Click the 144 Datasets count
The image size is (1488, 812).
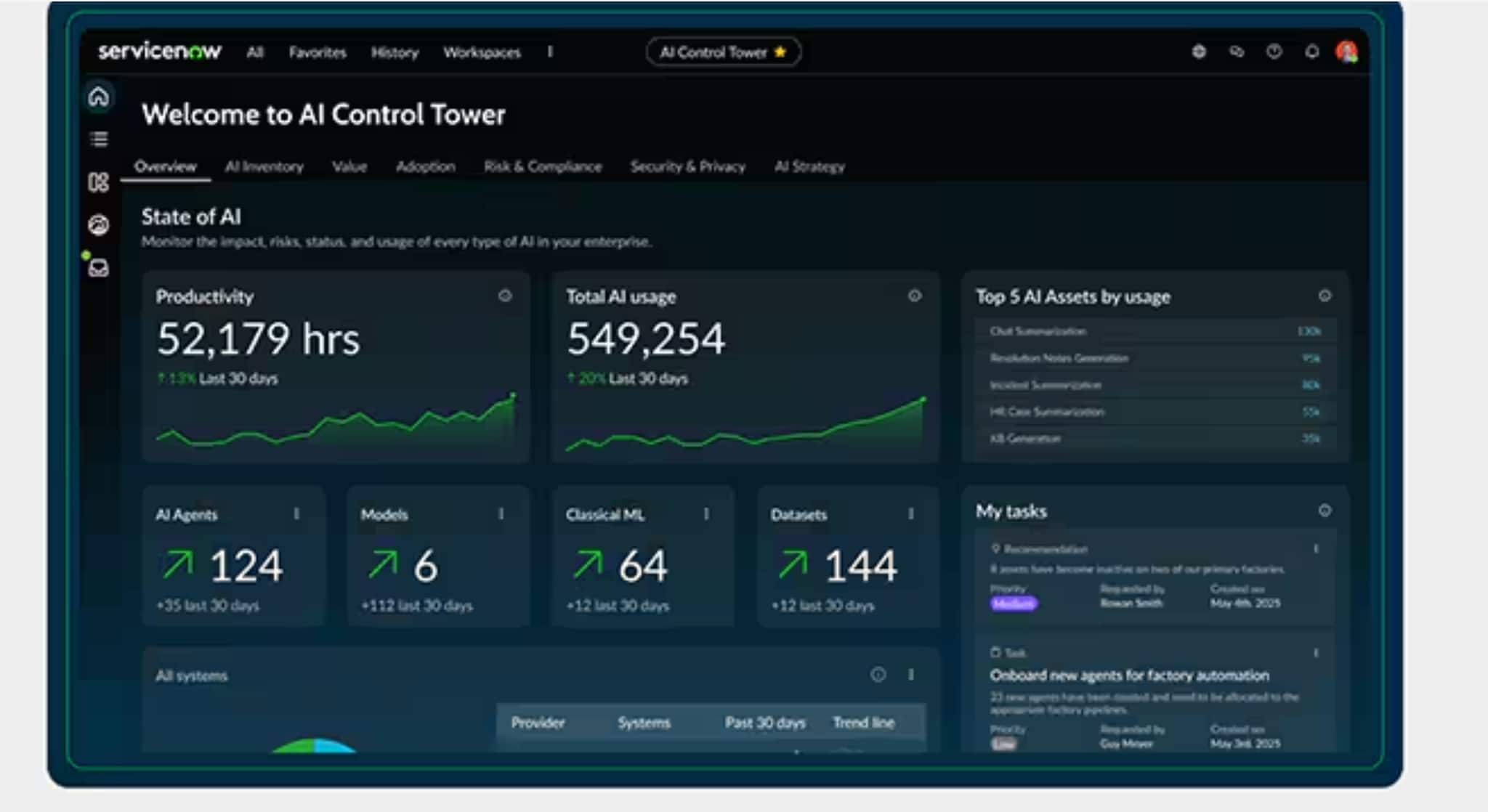coord(861,565)
